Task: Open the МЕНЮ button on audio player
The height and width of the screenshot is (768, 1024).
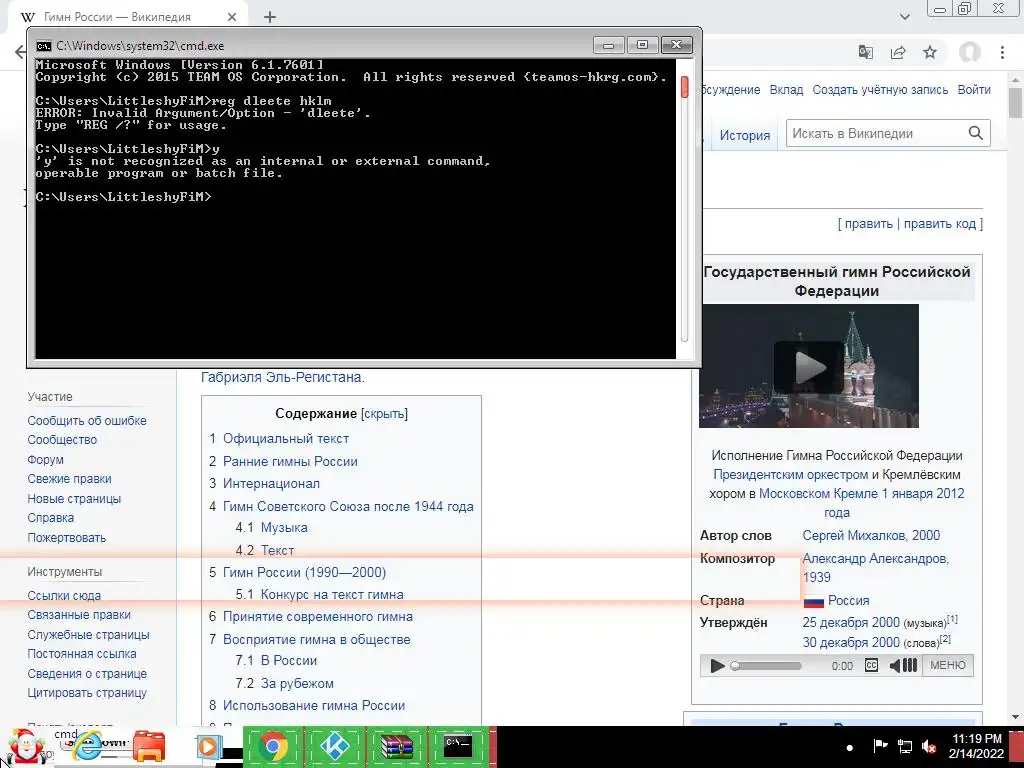Action: (948, 665)
